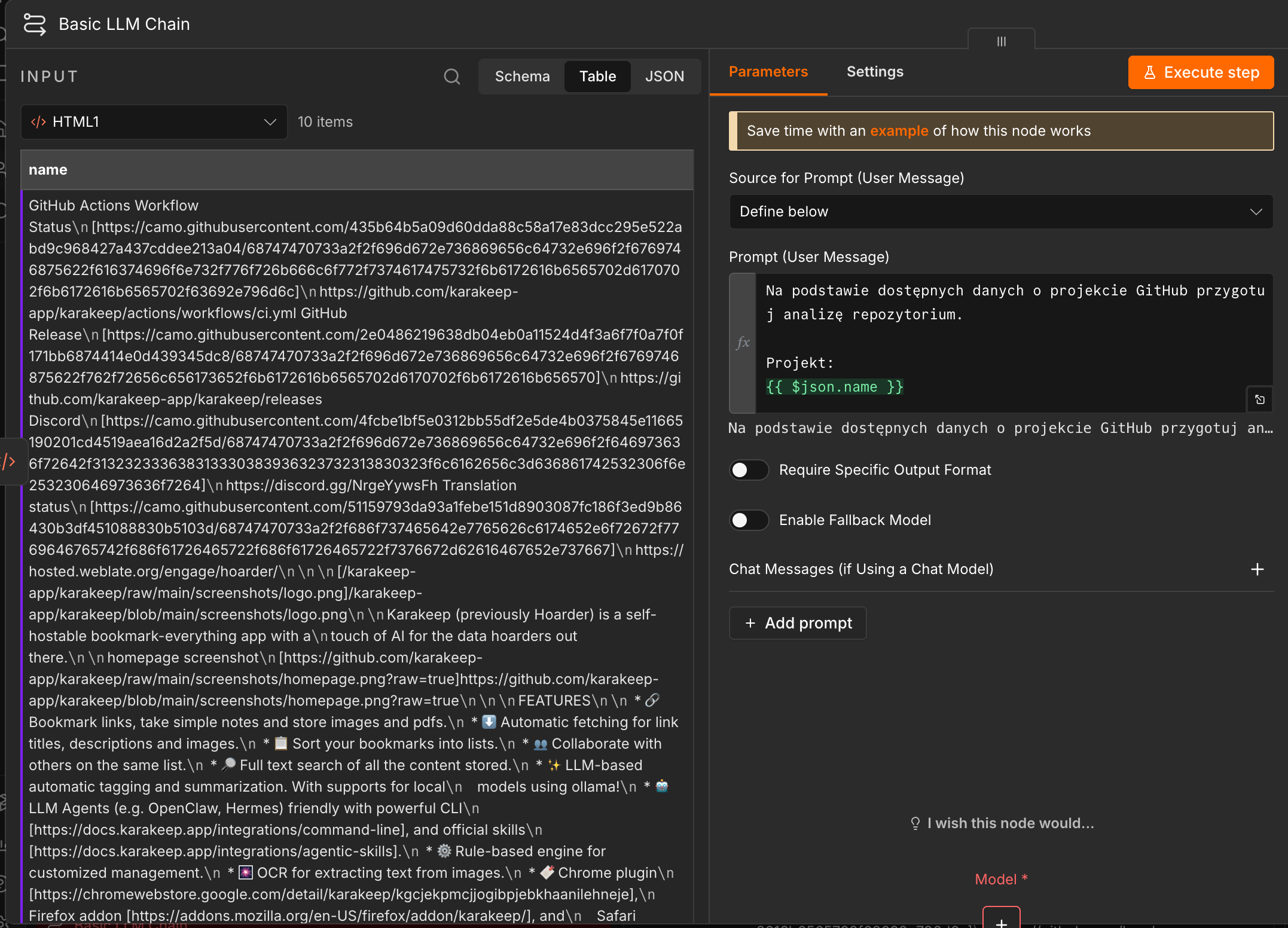Open the prompt in expanded editor
Image resolution: width=1288 pixels, height=928 pixels.
tap(1260, 399)
